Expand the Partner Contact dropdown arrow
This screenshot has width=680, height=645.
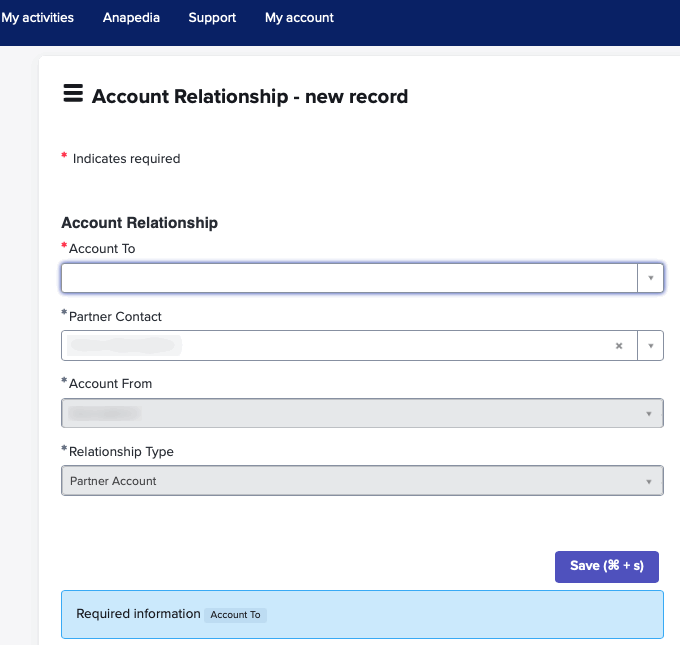650,346
